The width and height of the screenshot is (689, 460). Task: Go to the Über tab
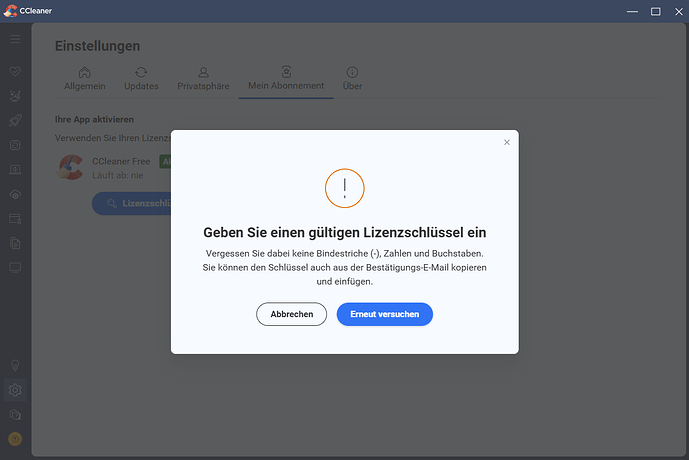(352, 79)
